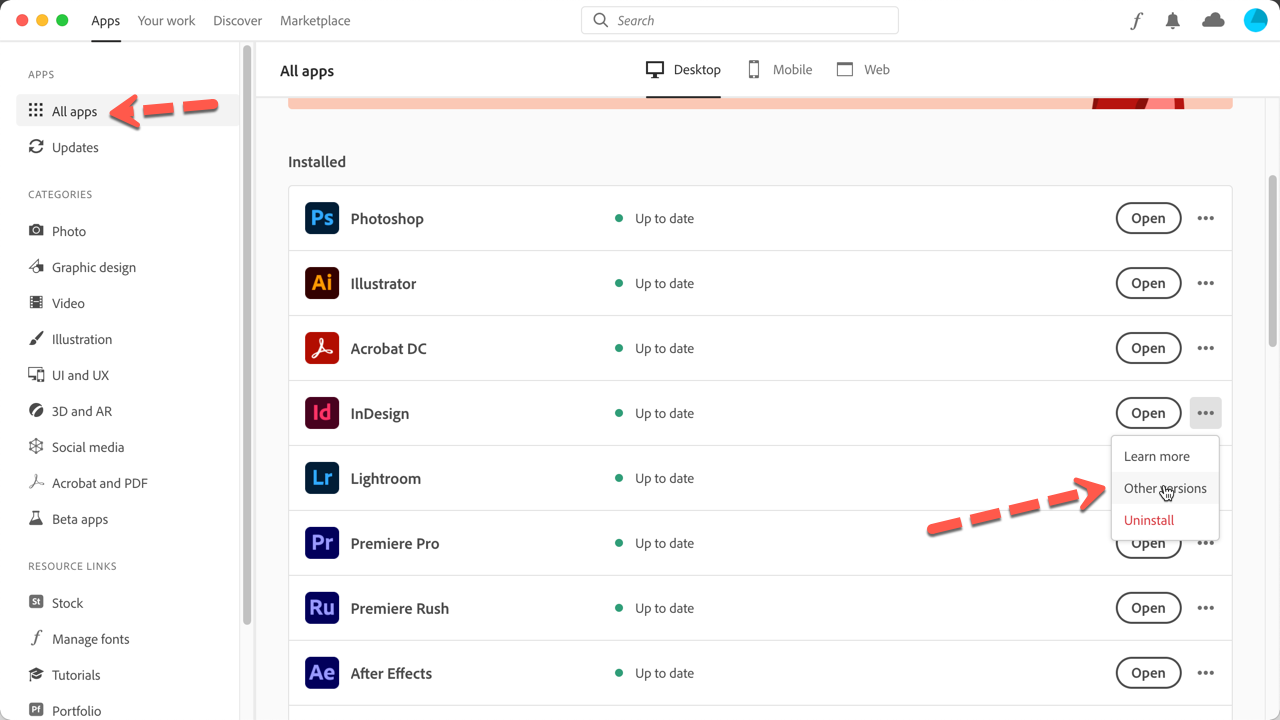
Task: Select the 3D and AR category
Action: 70,411
